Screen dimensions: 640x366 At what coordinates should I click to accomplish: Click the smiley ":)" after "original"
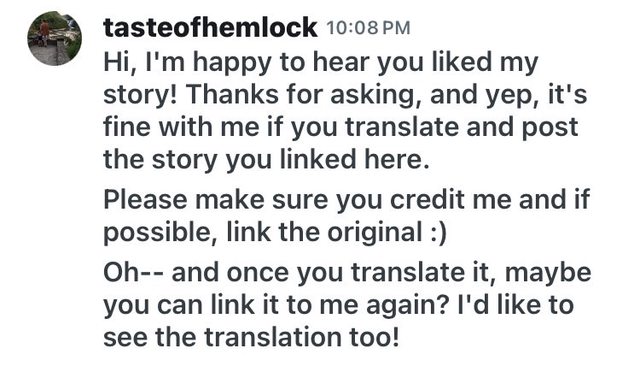(438, 233)
